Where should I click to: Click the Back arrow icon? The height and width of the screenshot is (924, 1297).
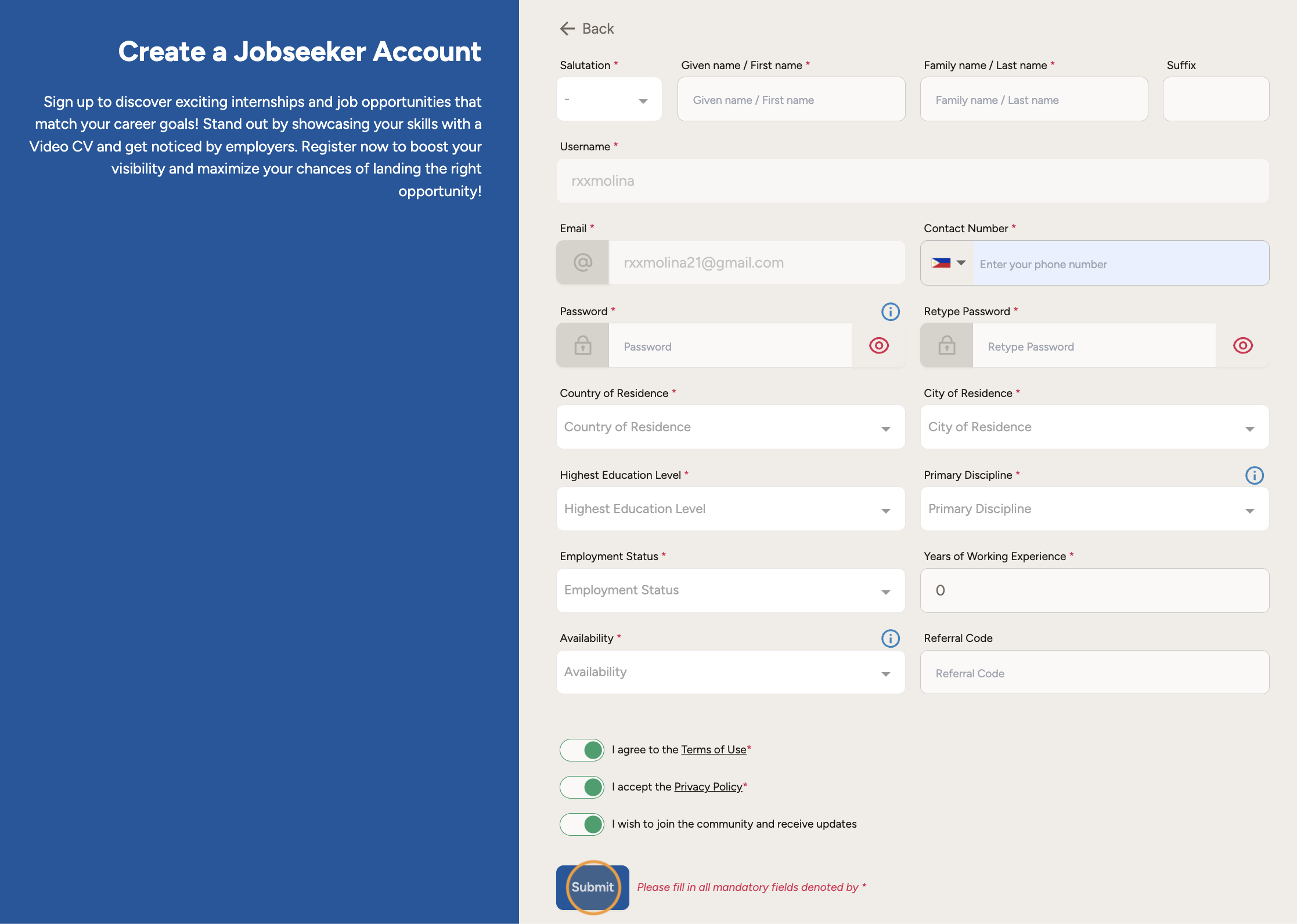[x=567, y=28]
